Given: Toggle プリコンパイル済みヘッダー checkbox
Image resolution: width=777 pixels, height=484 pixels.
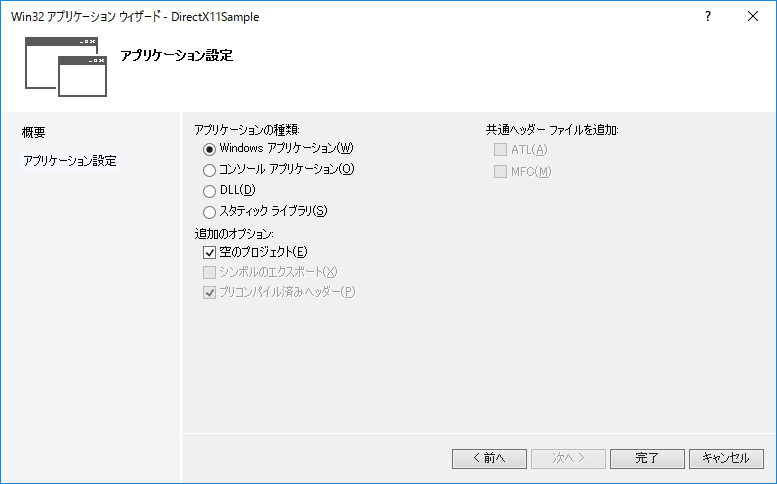Looking at the screenshot, I should pyautogui.click(x=209, y=292).
